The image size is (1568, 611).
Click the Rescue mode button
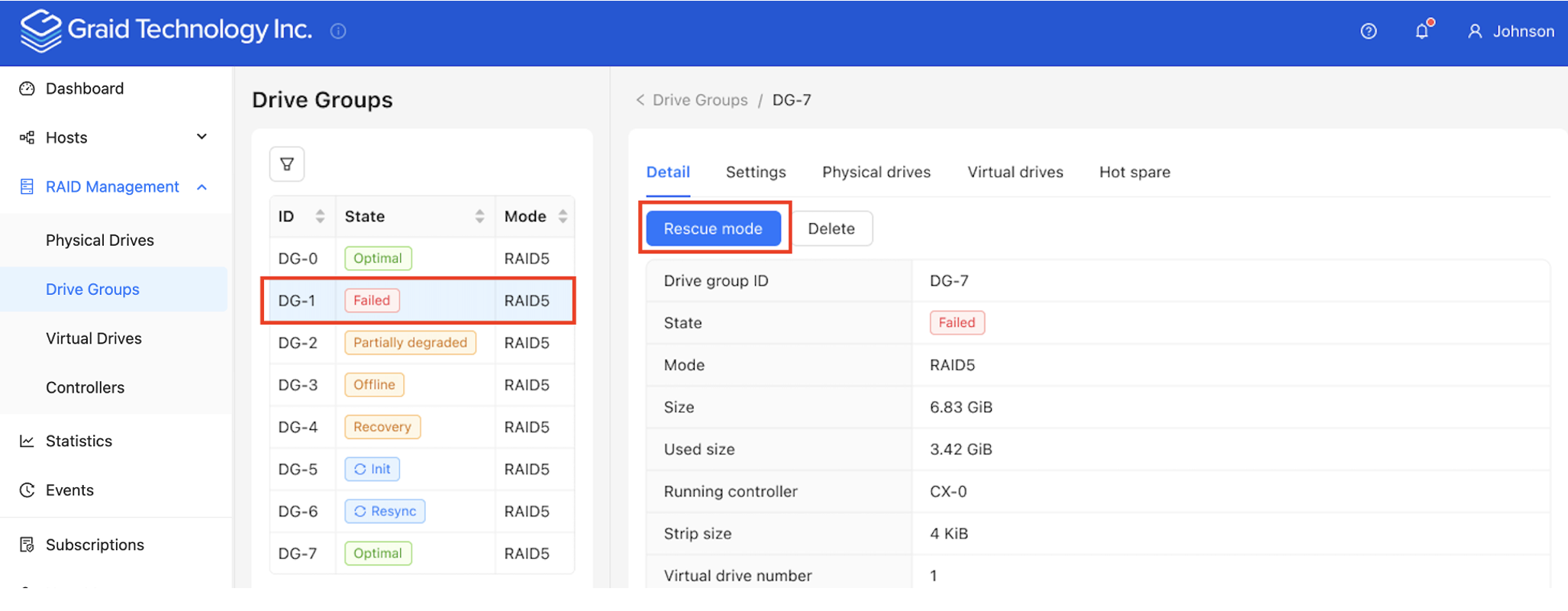pyautogui.click(x=713, y=228)
